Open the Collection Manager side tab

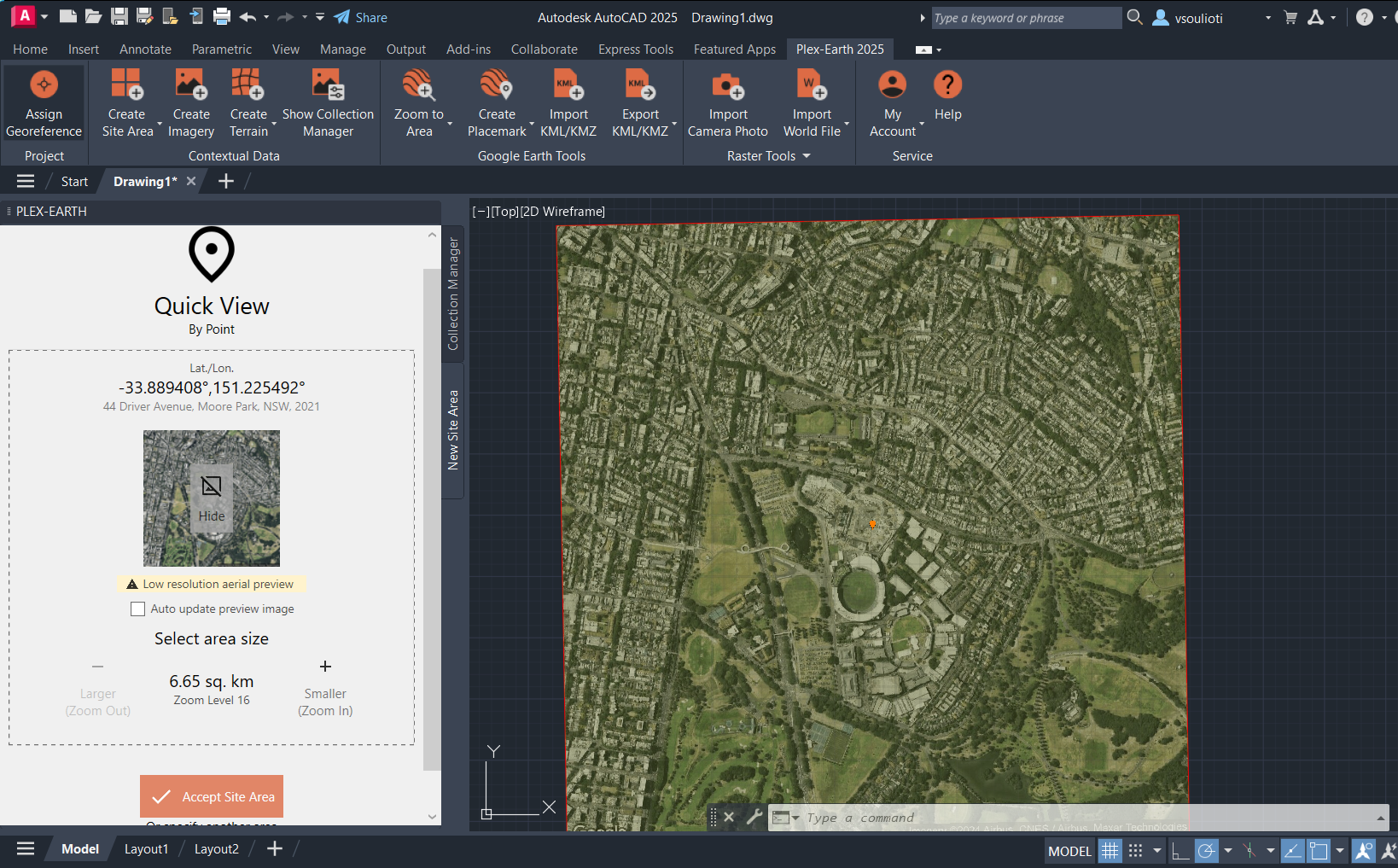click(x=453, y=294)
